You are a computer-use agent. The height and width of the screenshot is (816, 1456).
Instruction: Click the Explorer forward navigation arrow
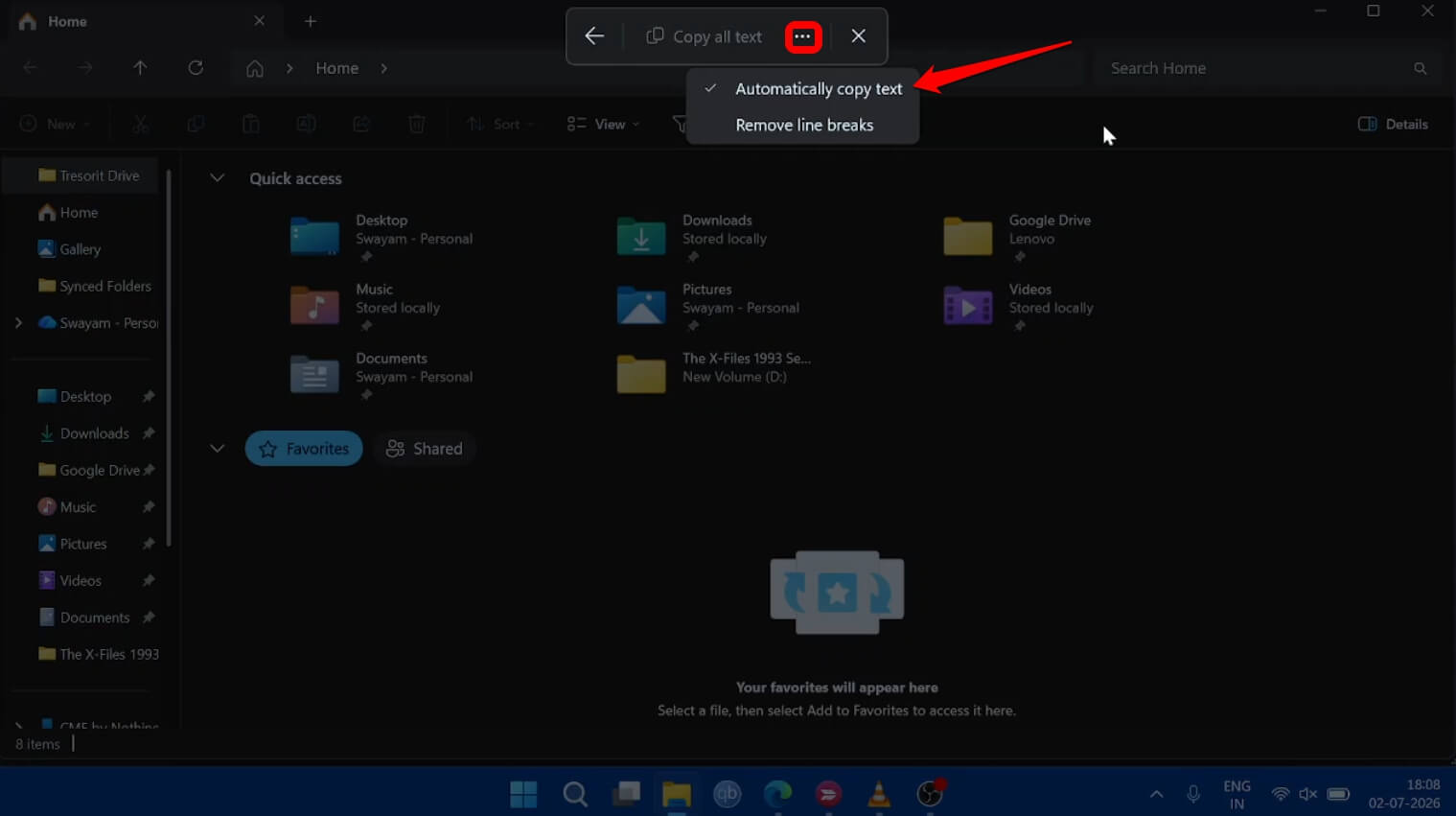85,68
